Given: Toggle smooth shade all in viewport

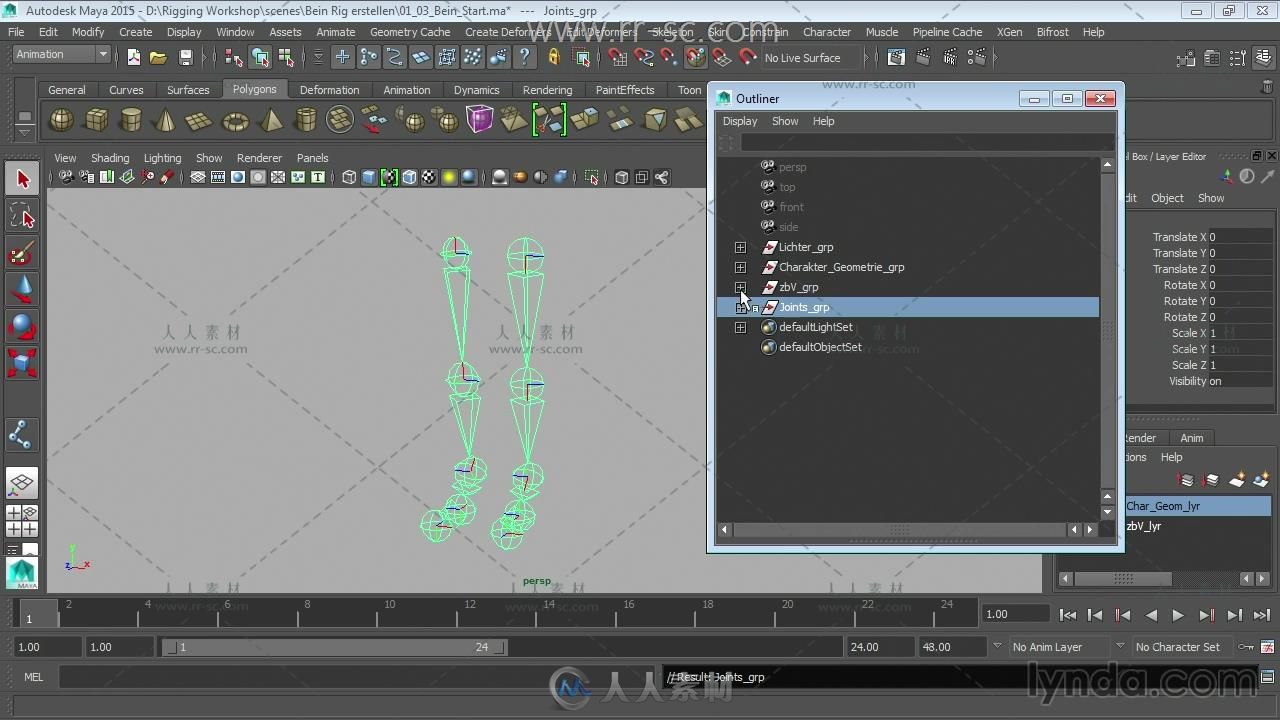Looking at the screenshot, I should tap(369, 177).
